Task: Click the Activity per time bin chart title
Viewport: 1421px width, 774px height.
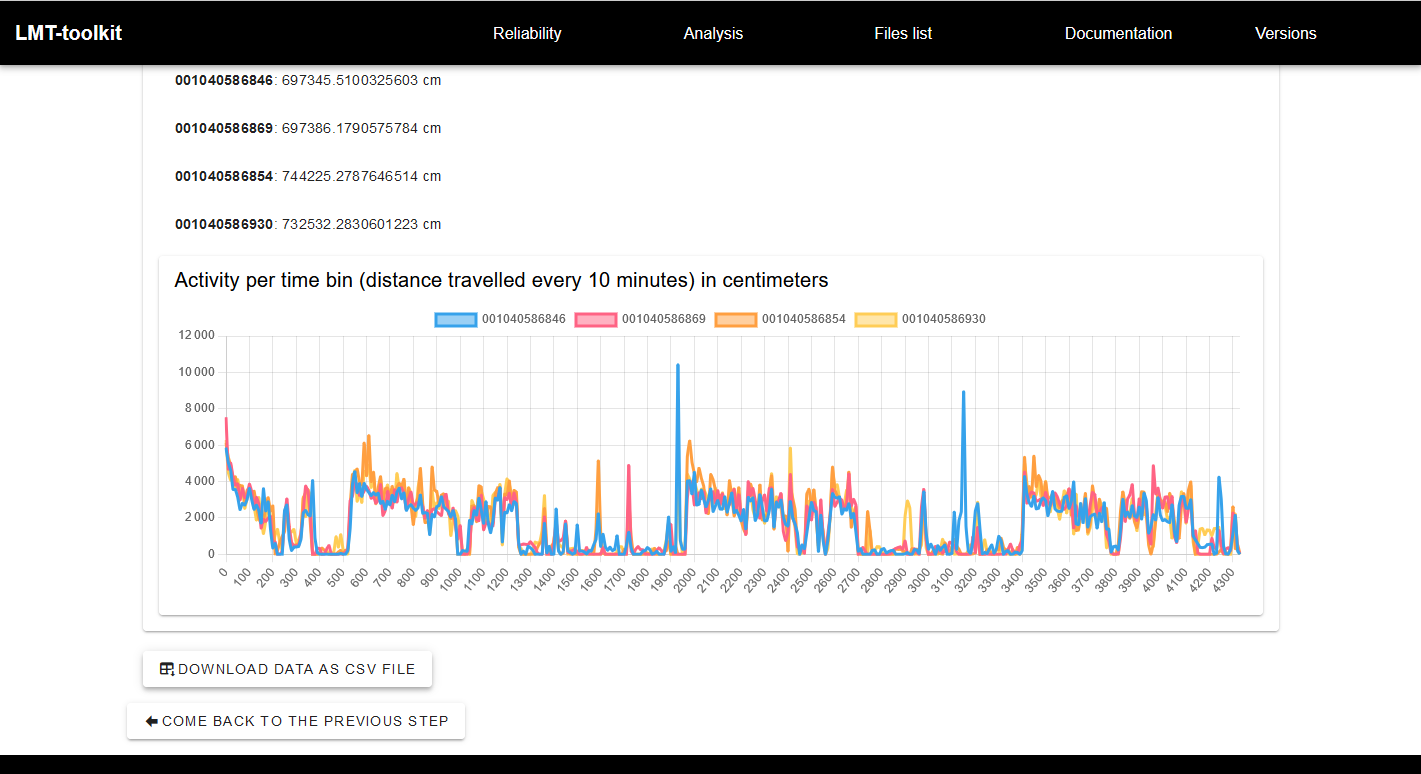Action: coord(501,280)
